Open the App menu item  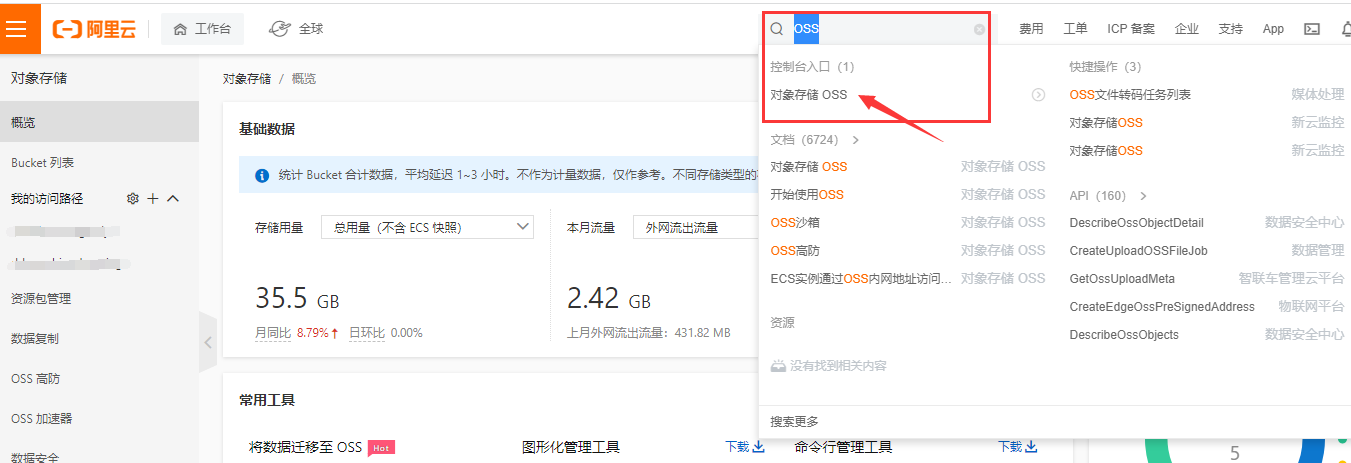tap(1273, 29)
